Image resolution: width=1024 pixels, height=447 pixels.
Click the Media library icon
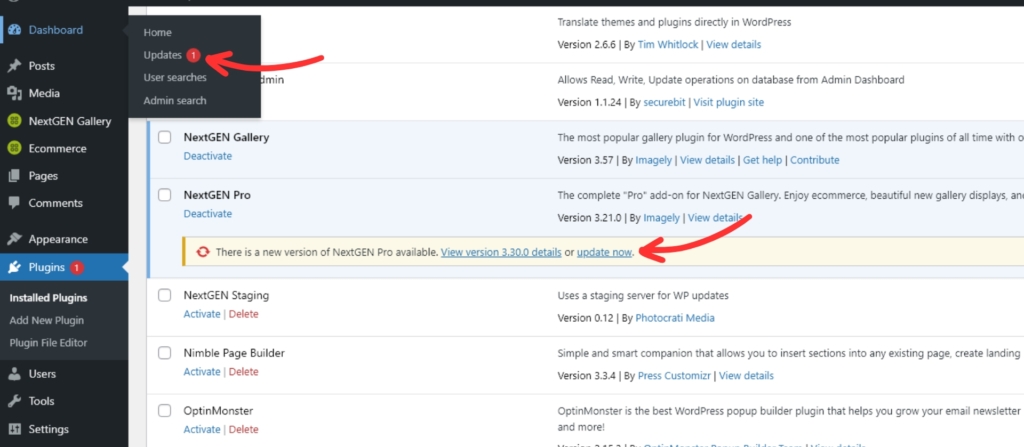point(14,93)
